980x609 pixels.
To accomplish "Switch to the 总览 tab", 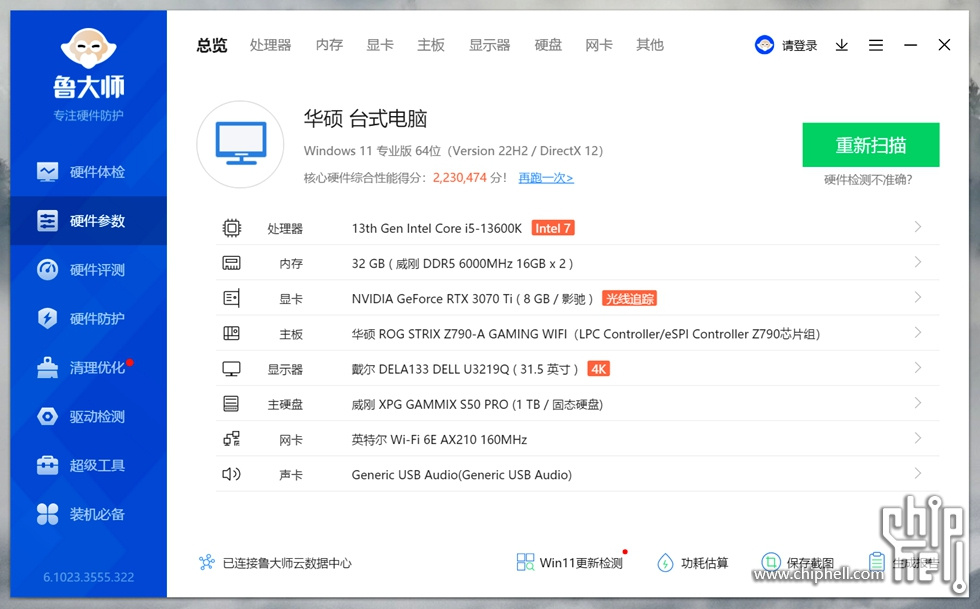I will point(212,45).
